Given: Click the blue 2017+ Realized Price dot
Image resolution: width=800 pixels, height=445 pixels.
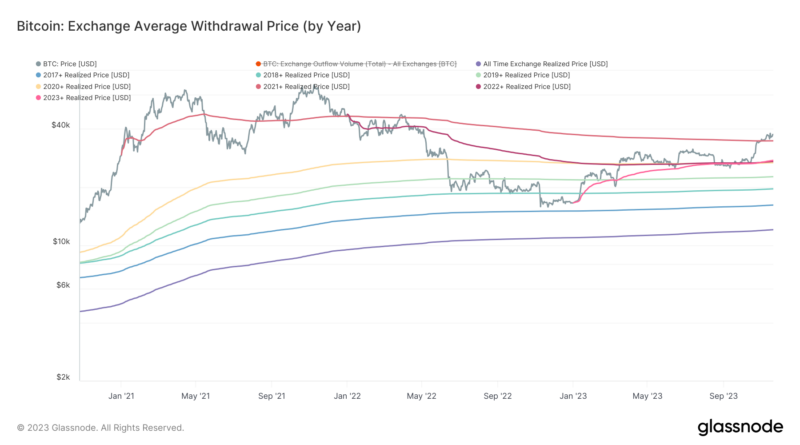Looking at the screenshot, I should click(38, 75).
